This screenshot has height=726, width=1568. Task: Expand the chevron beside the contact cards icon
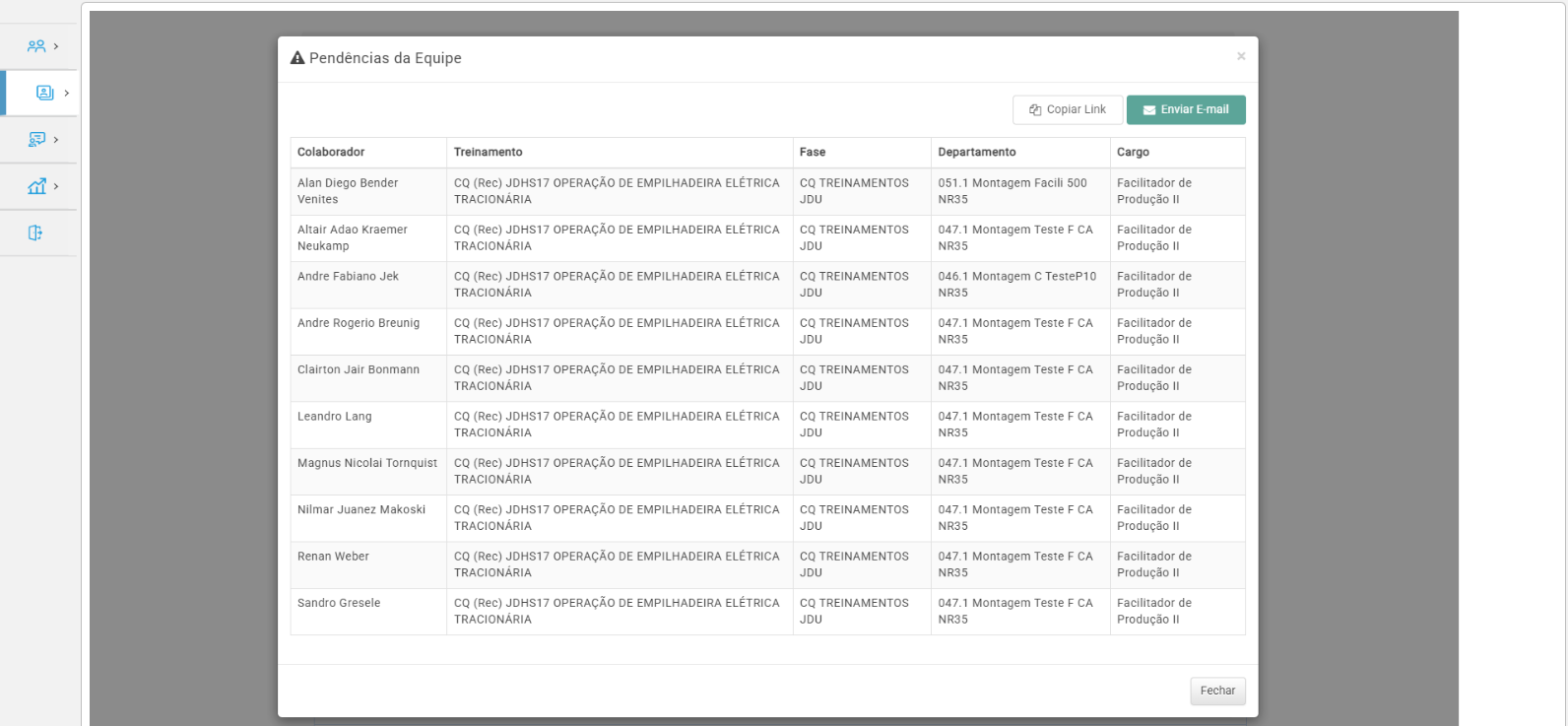[x=67, y=93]
